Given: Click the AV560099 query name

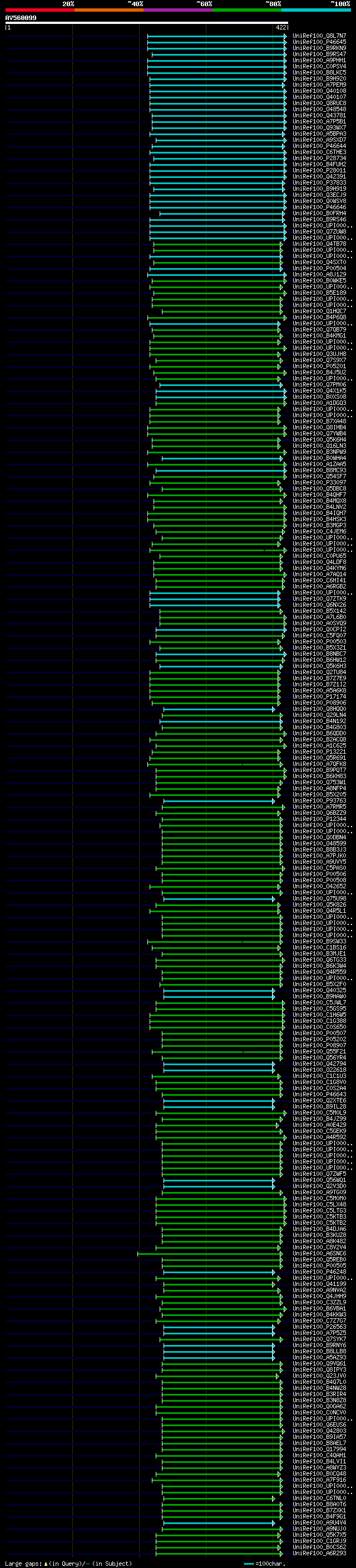Looking at the screenshot, I should 21,18.
